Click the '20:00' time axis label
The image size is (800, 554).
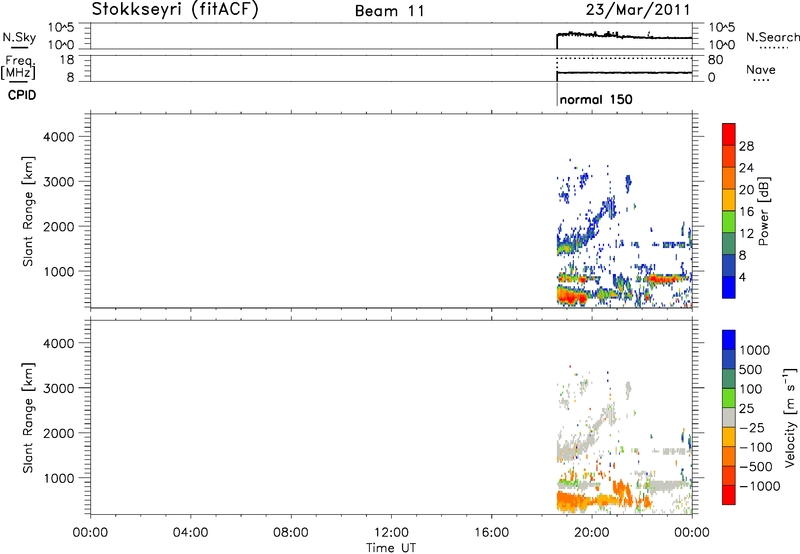coord(592,533)
